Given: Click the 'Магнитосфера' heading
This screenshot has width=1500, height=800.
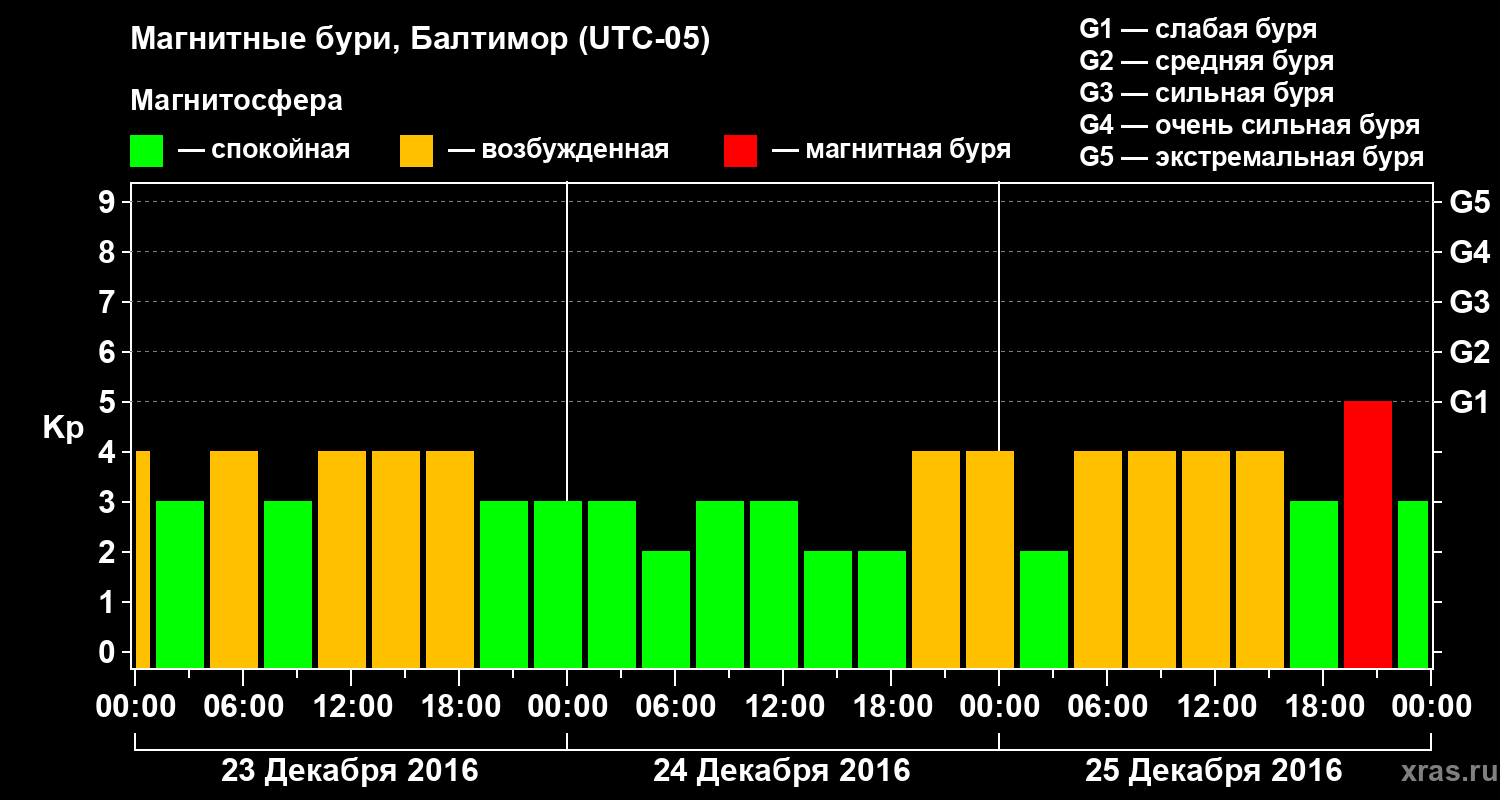Looking at the screenshot, I should coord(236,101).
